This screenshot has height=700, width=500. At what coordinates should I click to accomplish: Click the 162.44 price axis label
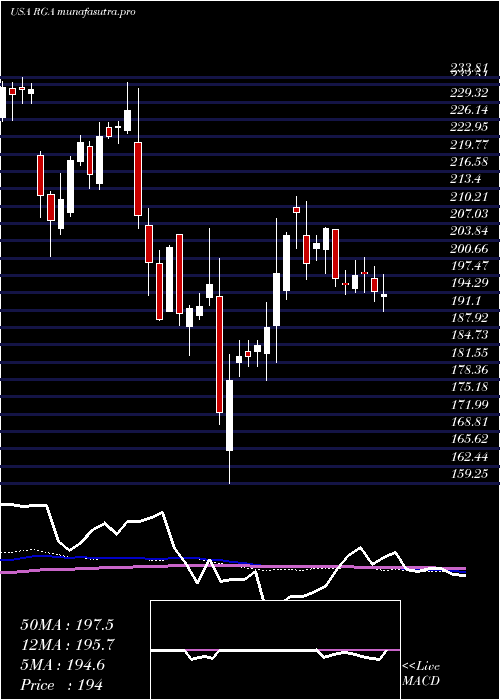click(469, 457)
